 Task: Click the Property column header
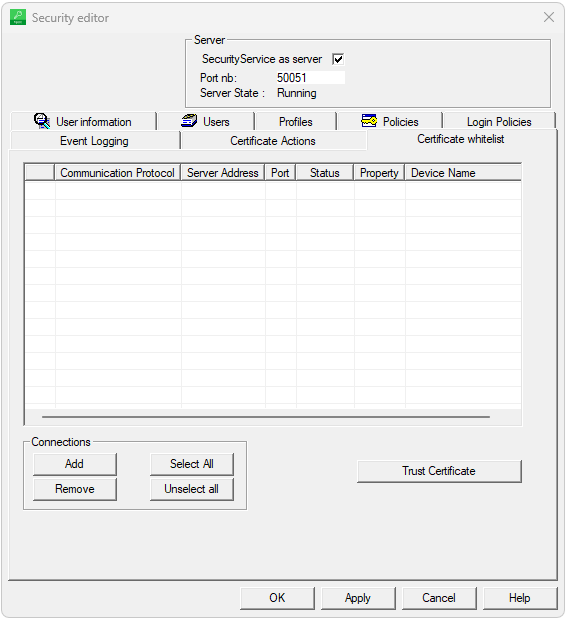pos(379,173)
